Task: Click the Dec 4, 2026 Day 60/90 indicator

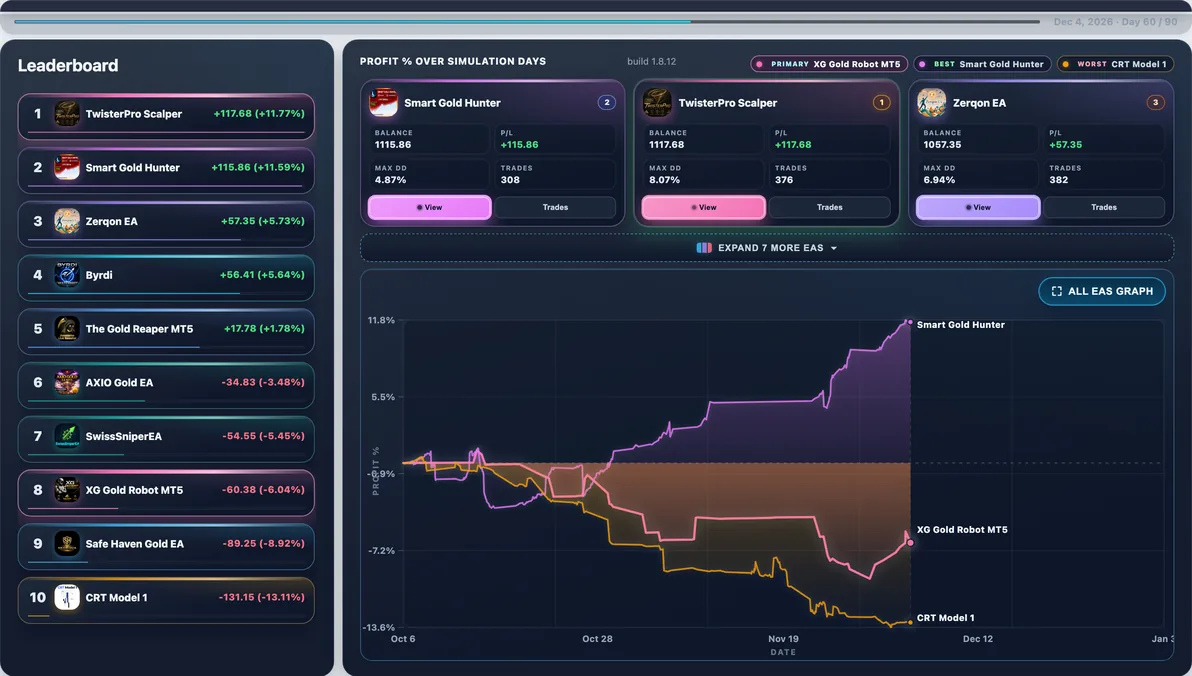Action: (x=1115, y=22)
